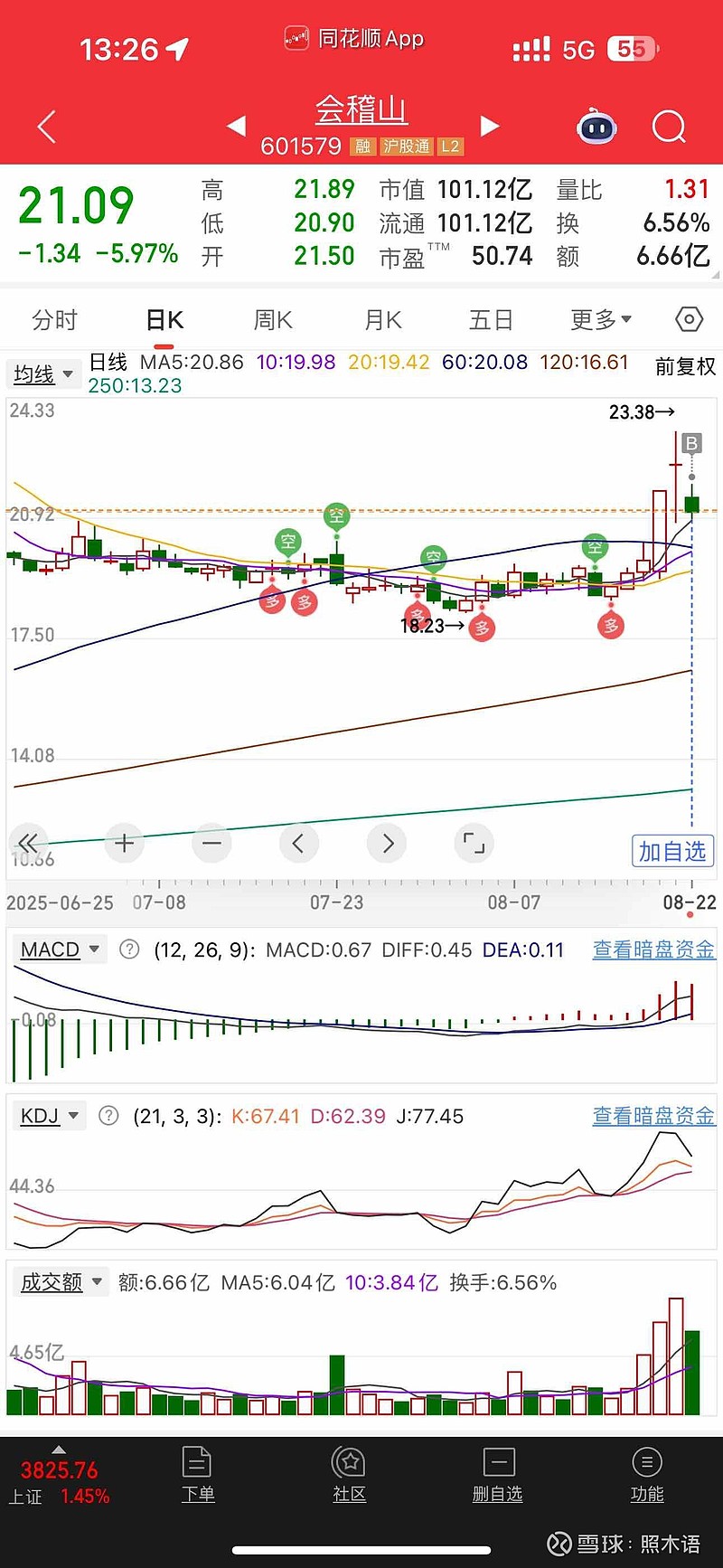
Task: Tap the 多 signal marker beside 18.23 label
Action: tap(483, 628)
